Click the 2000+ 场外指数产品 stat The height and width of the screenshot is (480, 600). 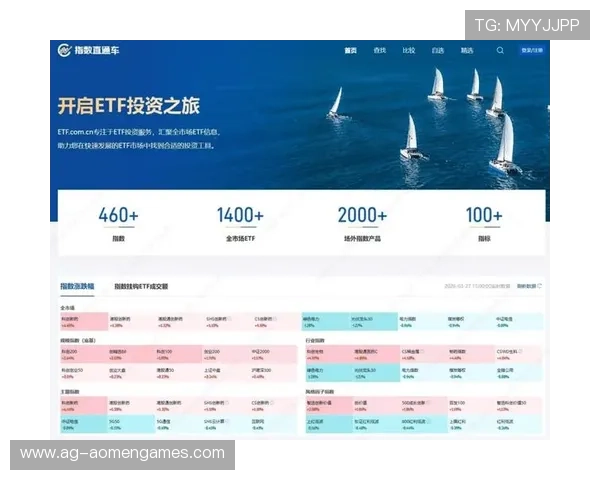tap(362, 224)
